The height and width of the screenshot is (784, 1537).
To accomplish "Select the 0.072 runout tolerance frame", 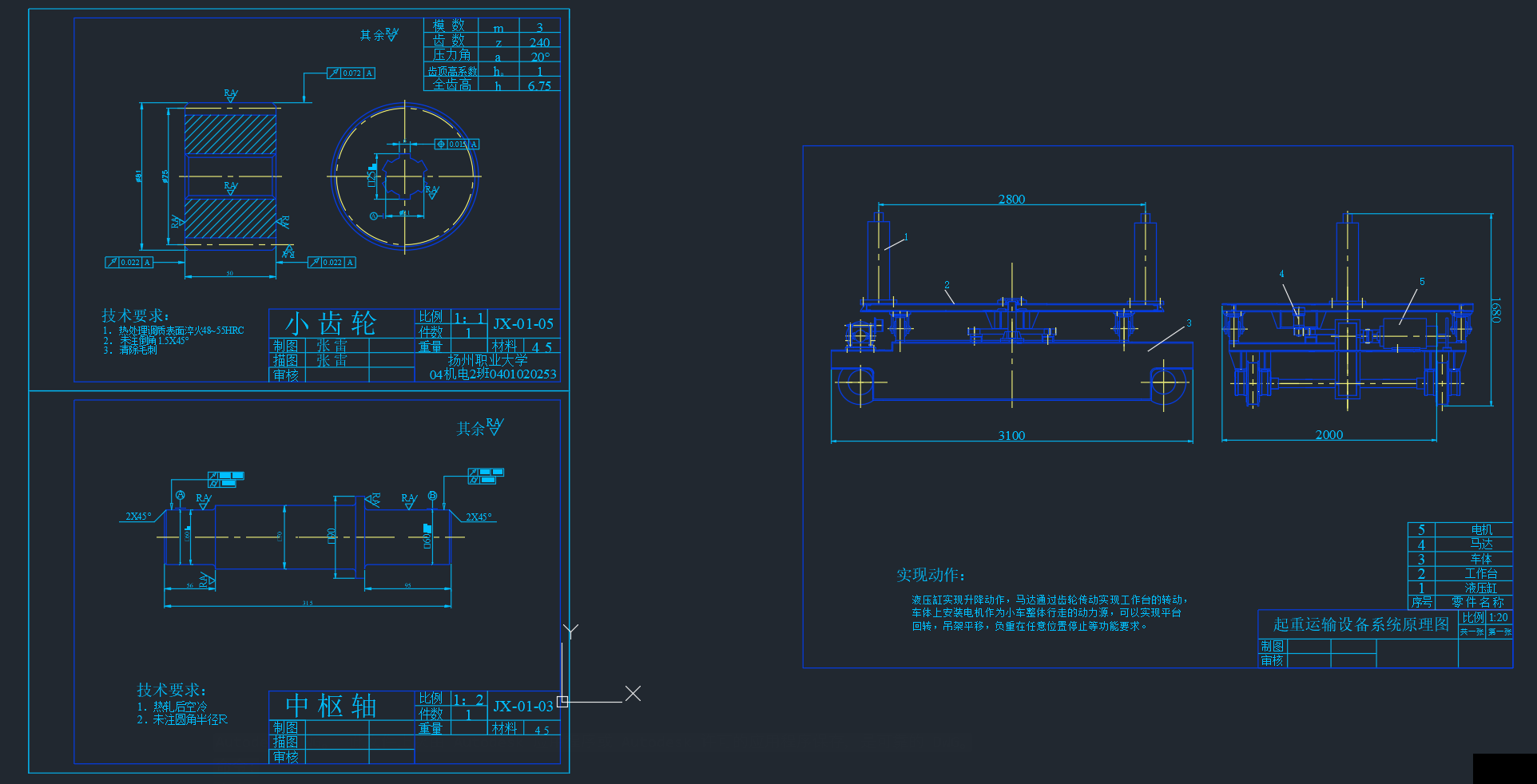I will (351, 73).
